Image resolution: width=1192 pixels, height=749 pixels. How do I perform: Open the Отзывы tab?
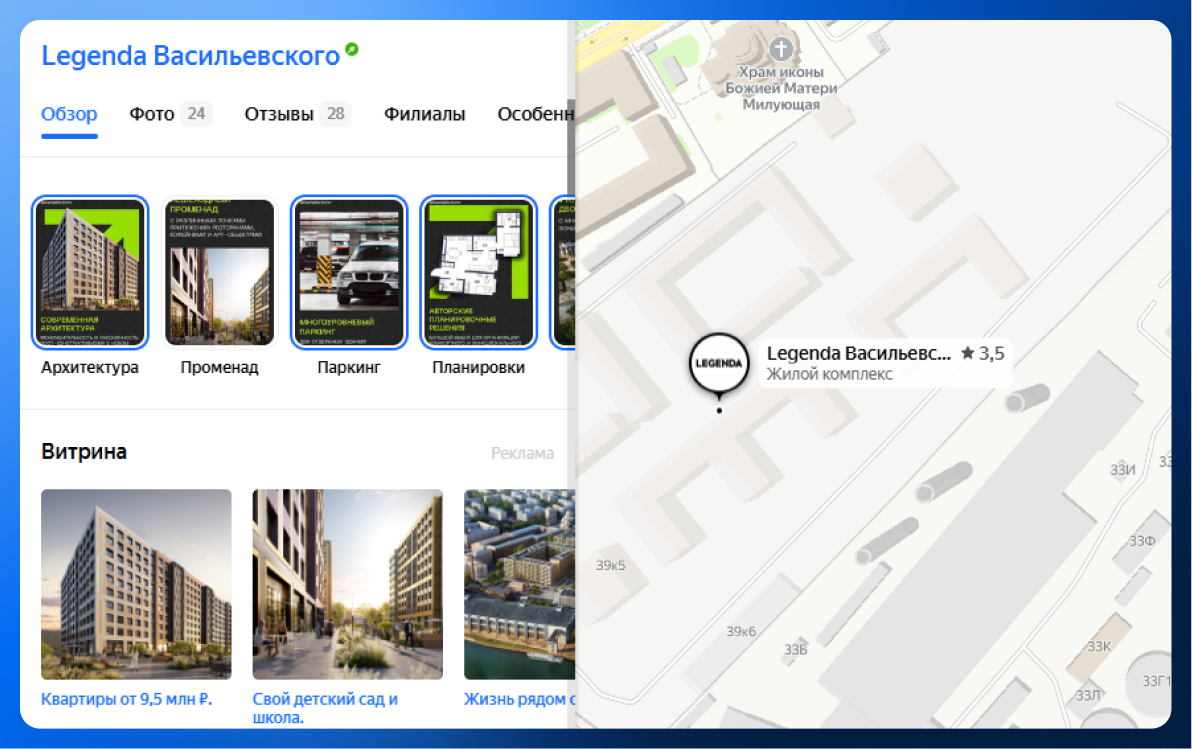tap(279, 114)
